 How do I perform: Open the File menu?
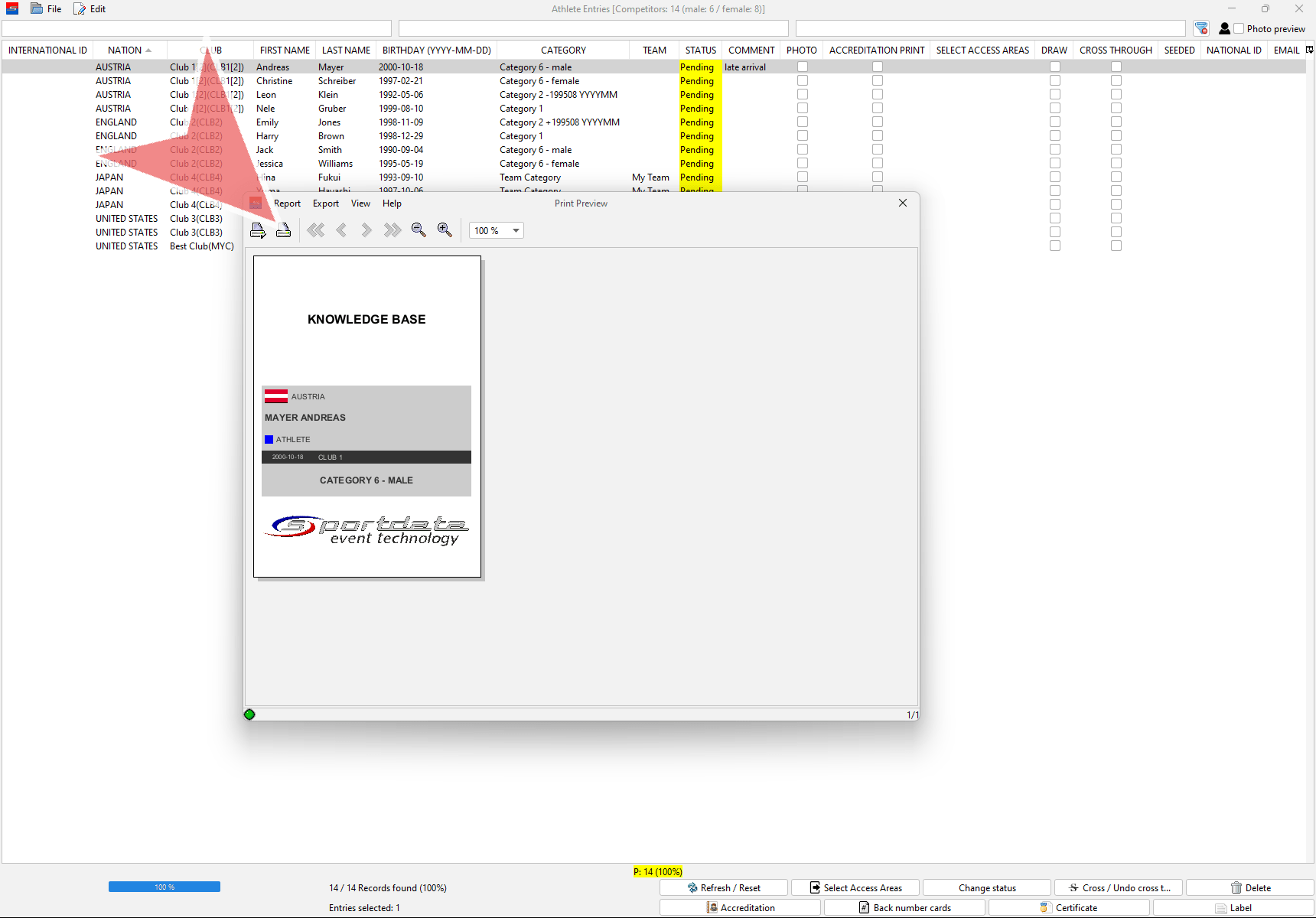click(x=47, y=9)
